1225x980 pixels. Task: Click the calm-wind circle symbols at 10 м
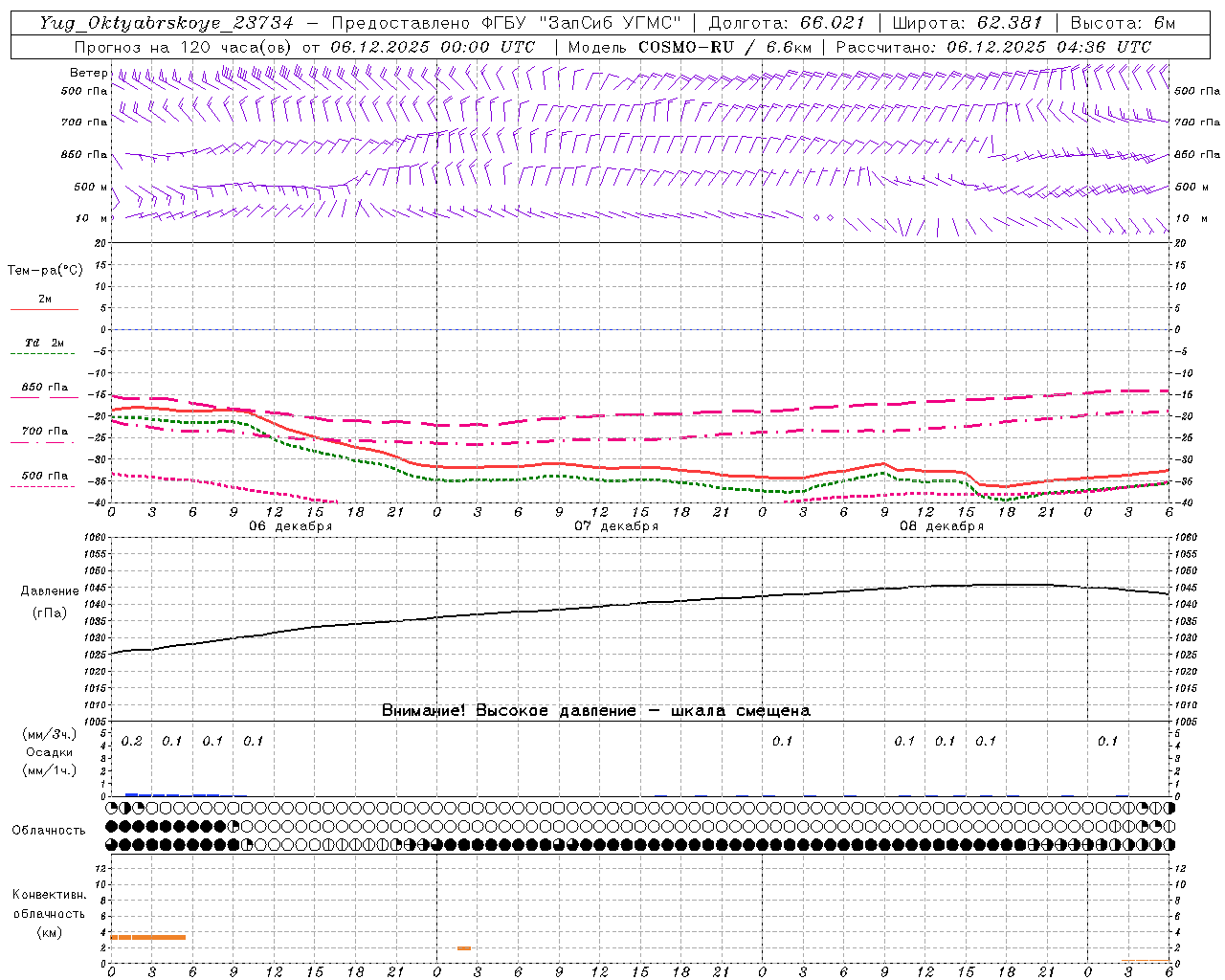click(823, 218)
